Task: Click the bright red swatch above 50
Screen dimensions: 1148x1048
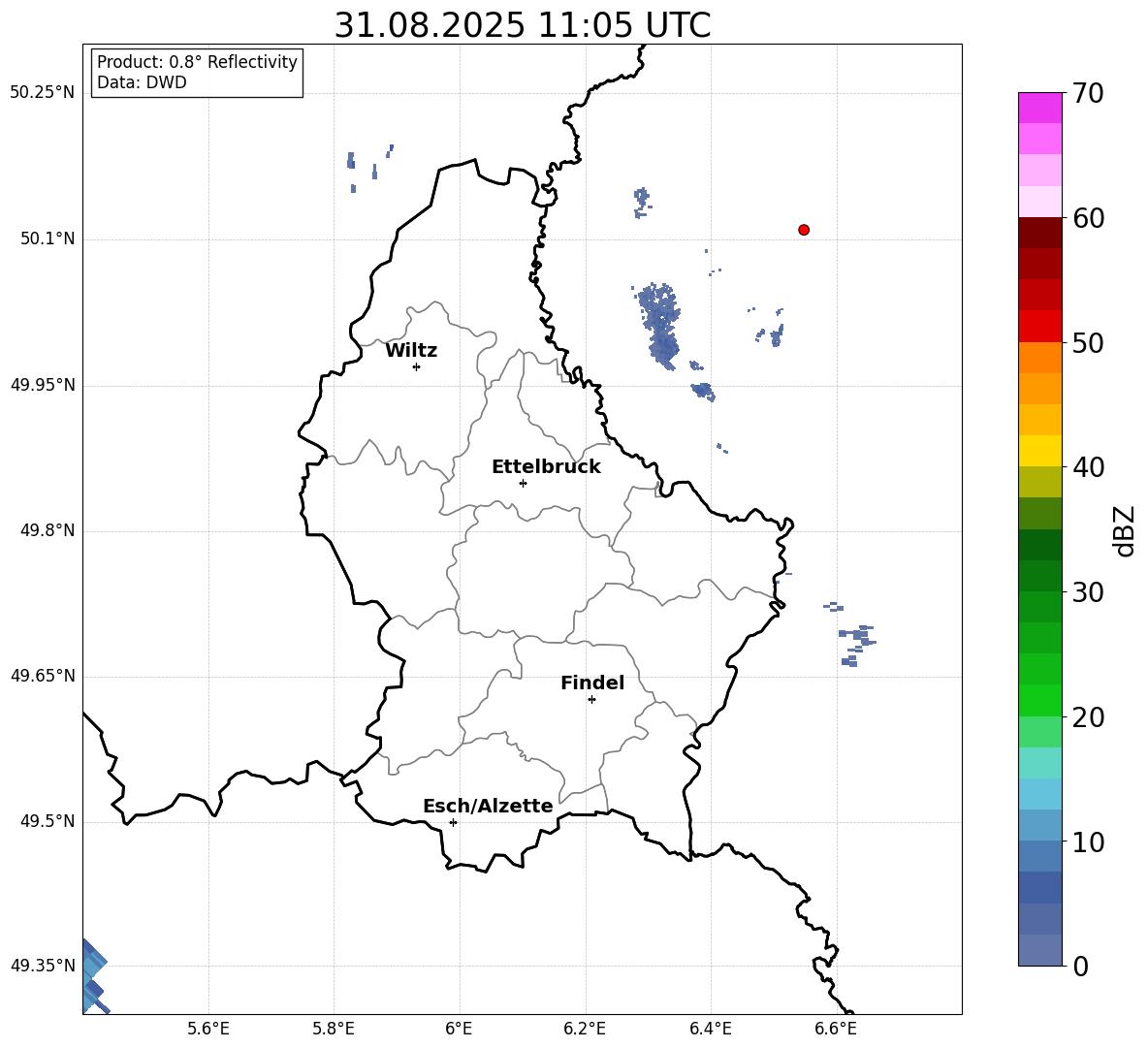Action: (1039, 327)
